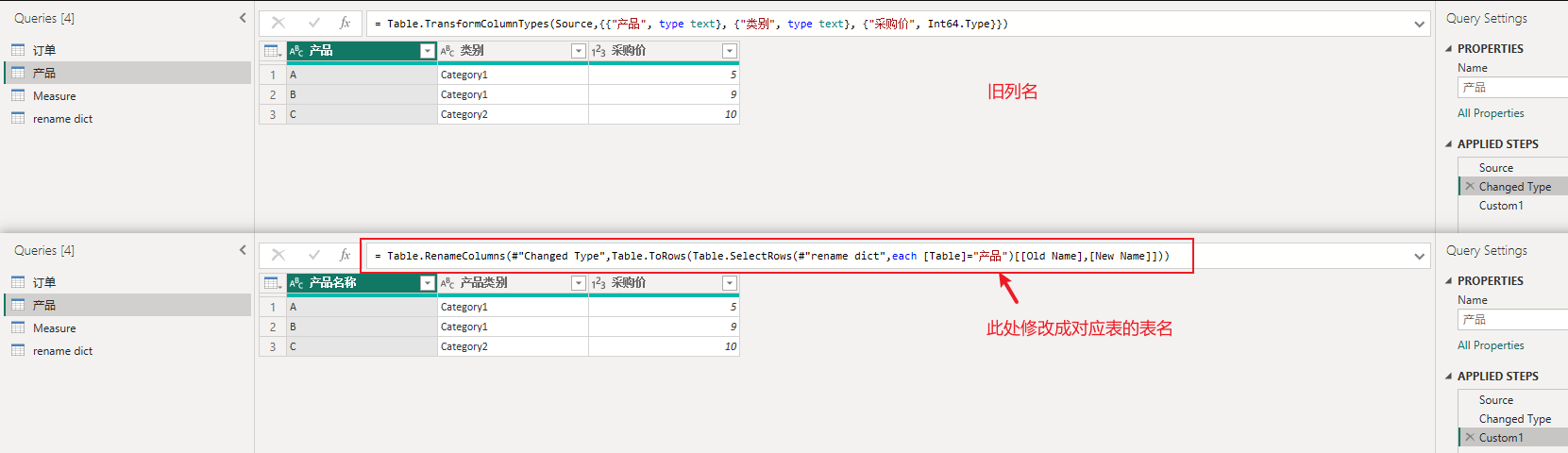
Task: Click the cancel X icon beside the Table.TransformColumnTypes formula
Action: 278,23
